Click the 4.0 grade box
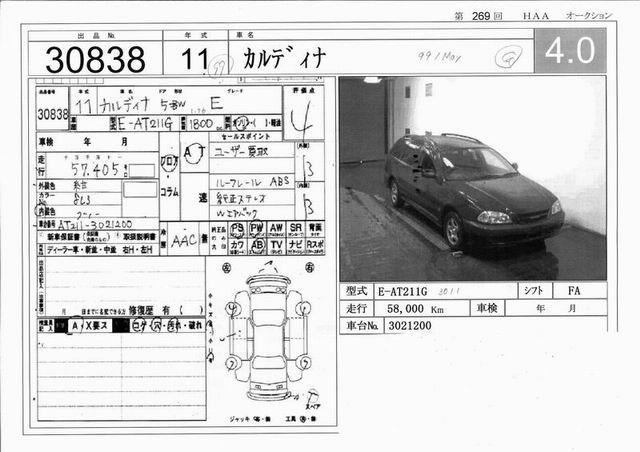The width and height of the screenshot is (640, 452). click(570, 51)
